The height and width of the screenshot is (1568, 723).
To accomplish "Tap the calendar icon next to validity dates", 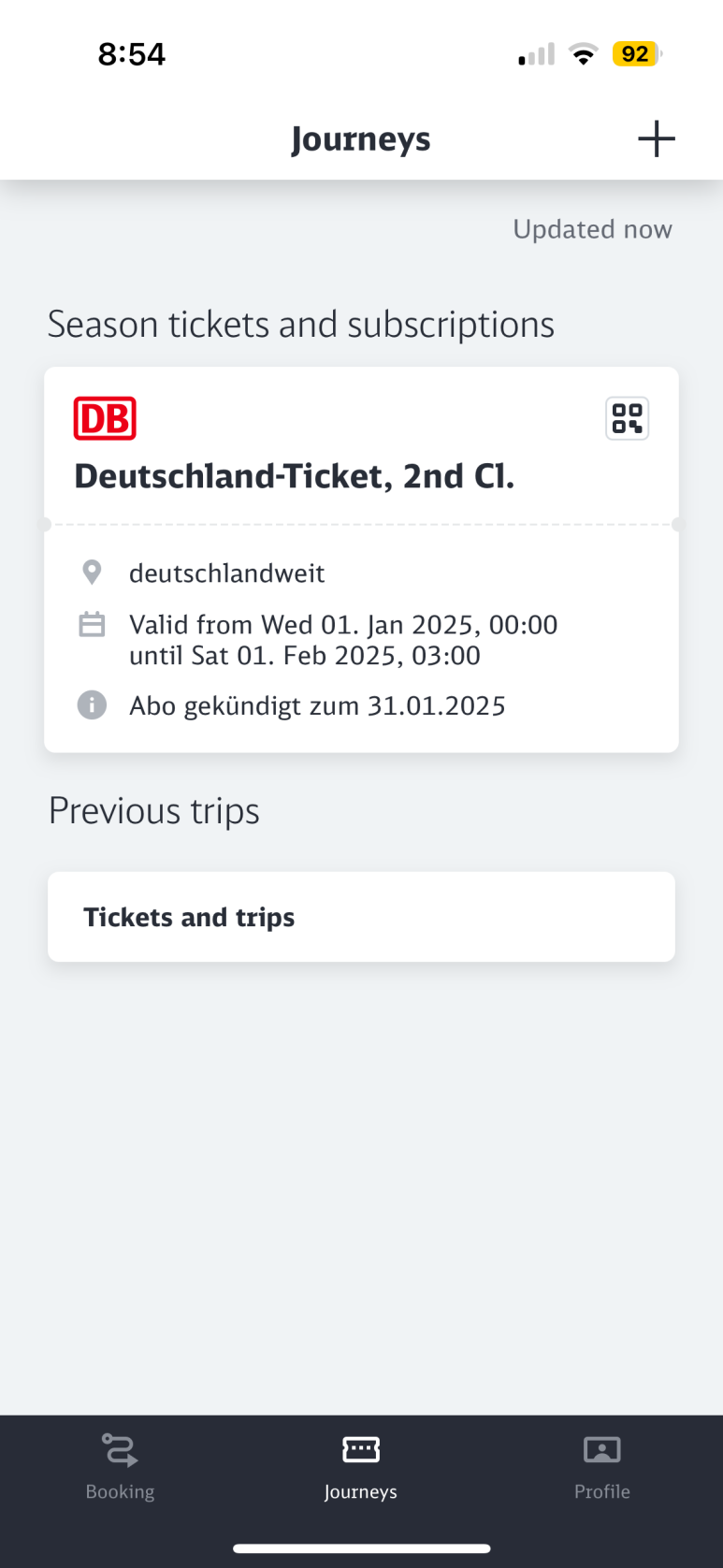I will click(92, 624).
